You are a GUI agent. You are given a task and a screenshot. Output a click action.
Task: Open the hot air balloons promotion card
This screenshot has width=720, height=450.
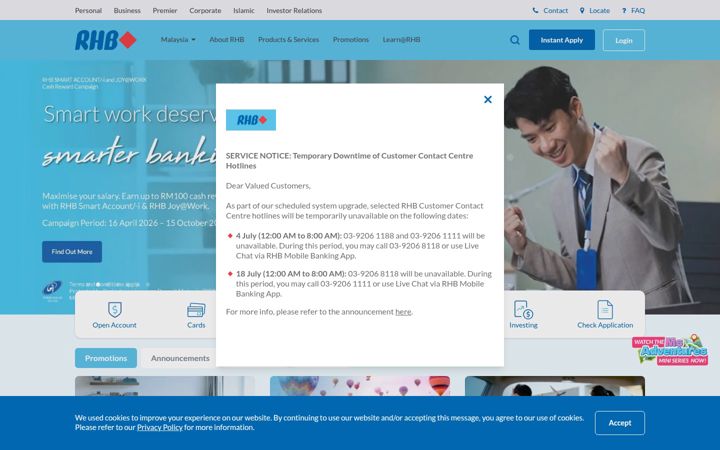[x=360, y=386]
